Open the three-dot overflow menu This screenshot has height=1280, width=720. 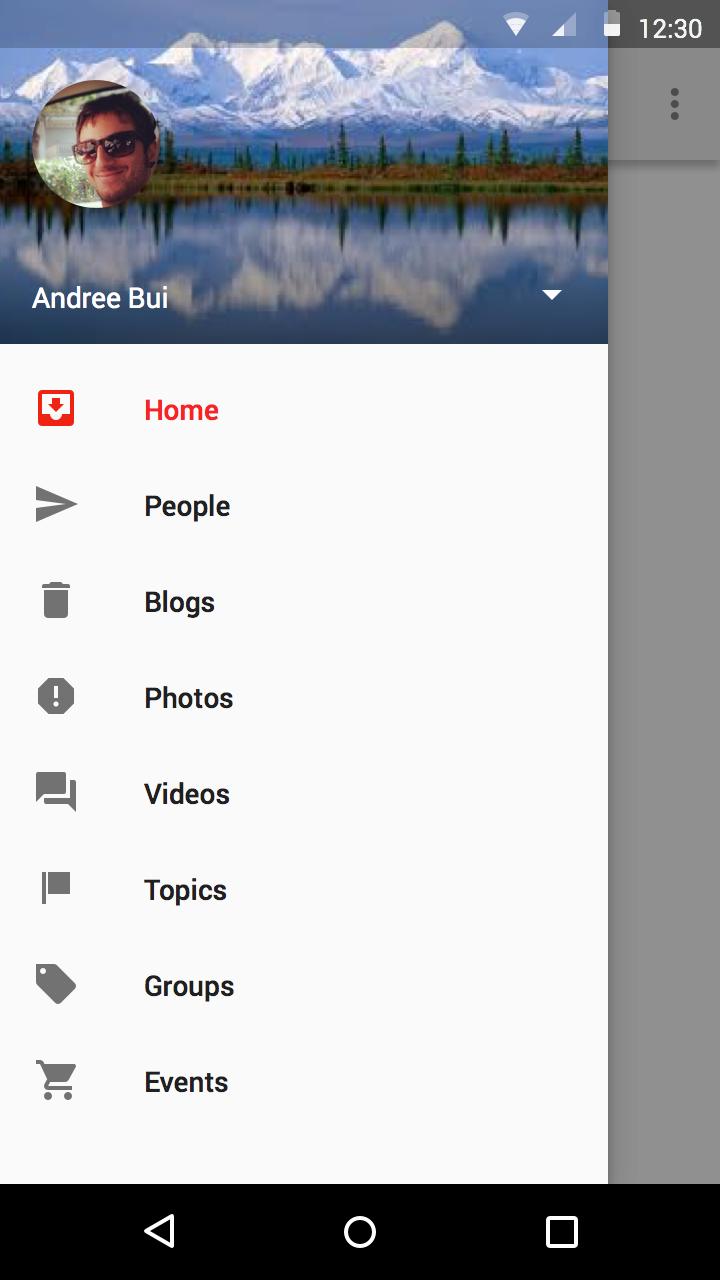pyautogui.click(x=675, y=104)
